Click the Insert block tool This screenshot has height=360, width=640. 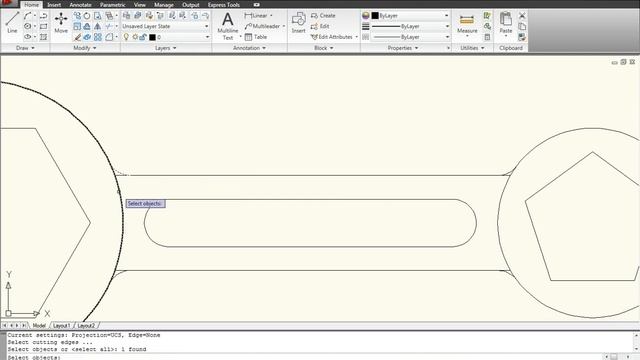(x=298, y=22)
